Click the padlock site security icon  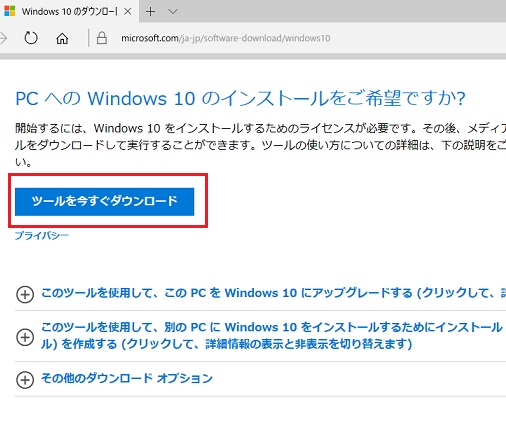pyautogui.click(x=102, y=38)
